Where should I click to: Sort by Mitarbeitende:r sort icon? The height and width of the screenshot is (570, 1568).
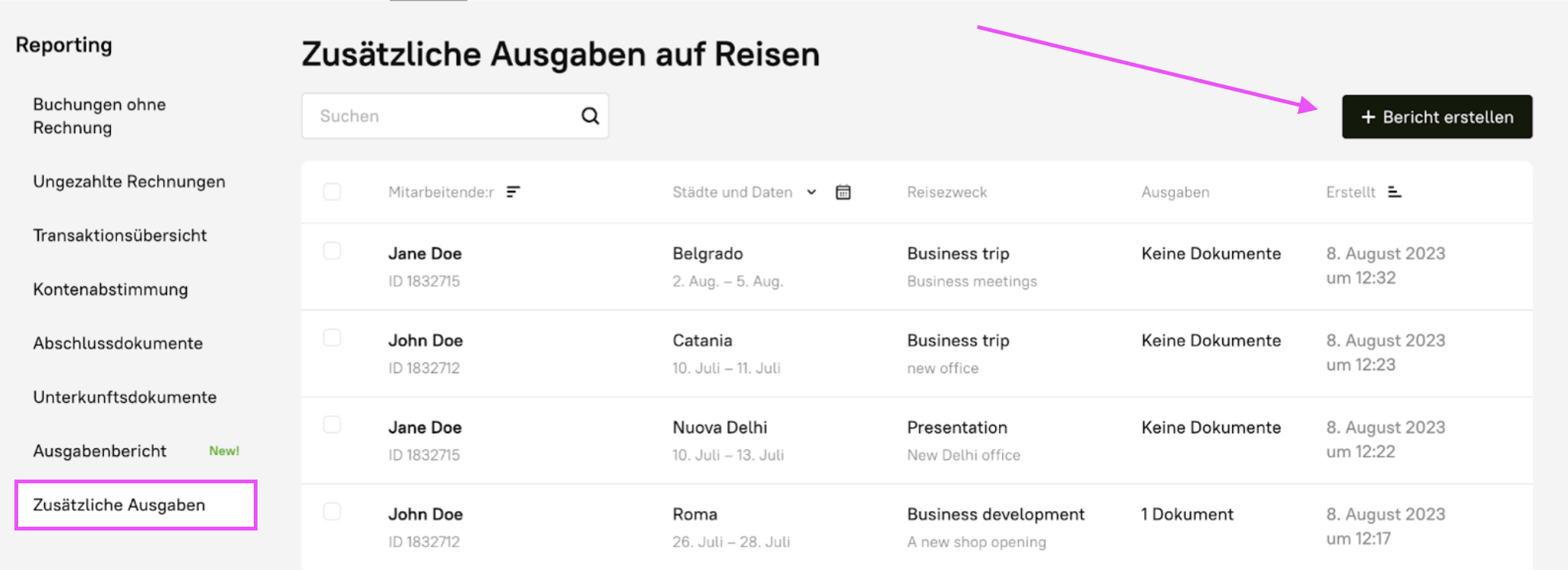[514, 192]
